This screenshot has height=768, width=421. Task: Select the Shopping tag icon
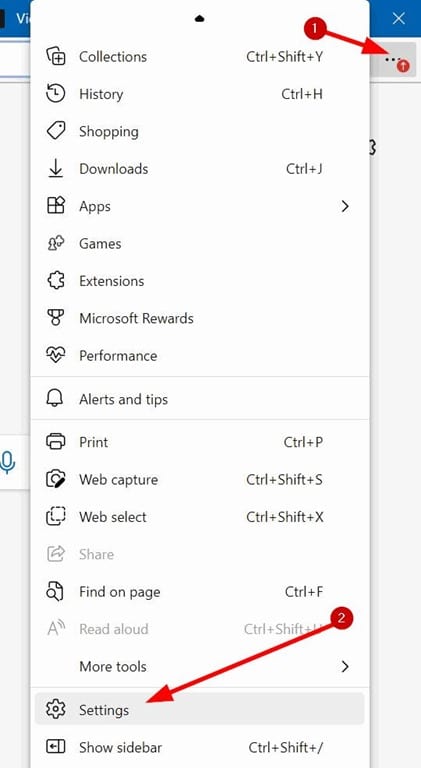click(55, 131)
